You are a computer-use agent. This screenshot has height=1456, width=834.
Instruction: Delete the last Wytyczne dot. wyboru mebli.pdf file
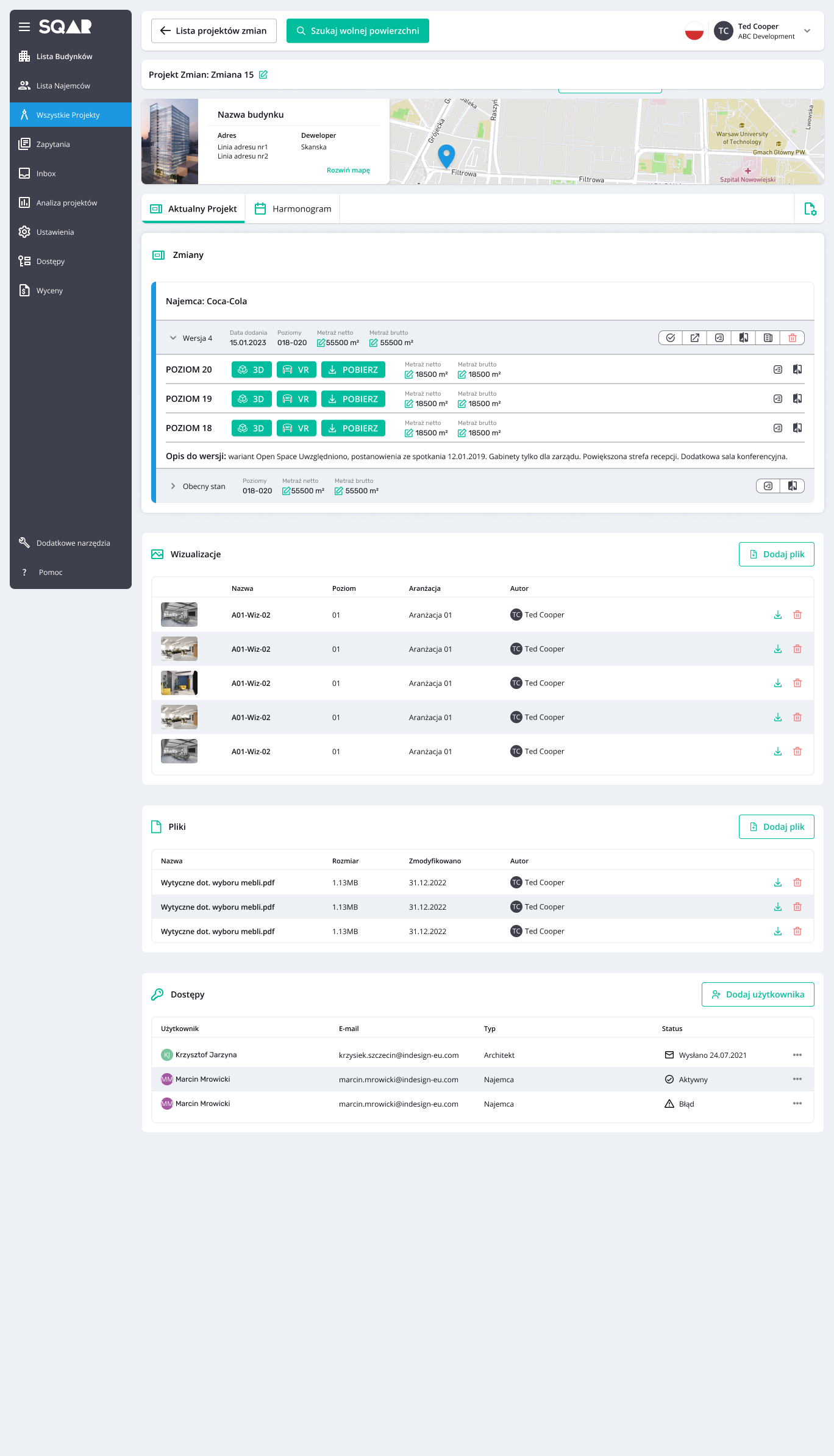[x=797, y=931]
